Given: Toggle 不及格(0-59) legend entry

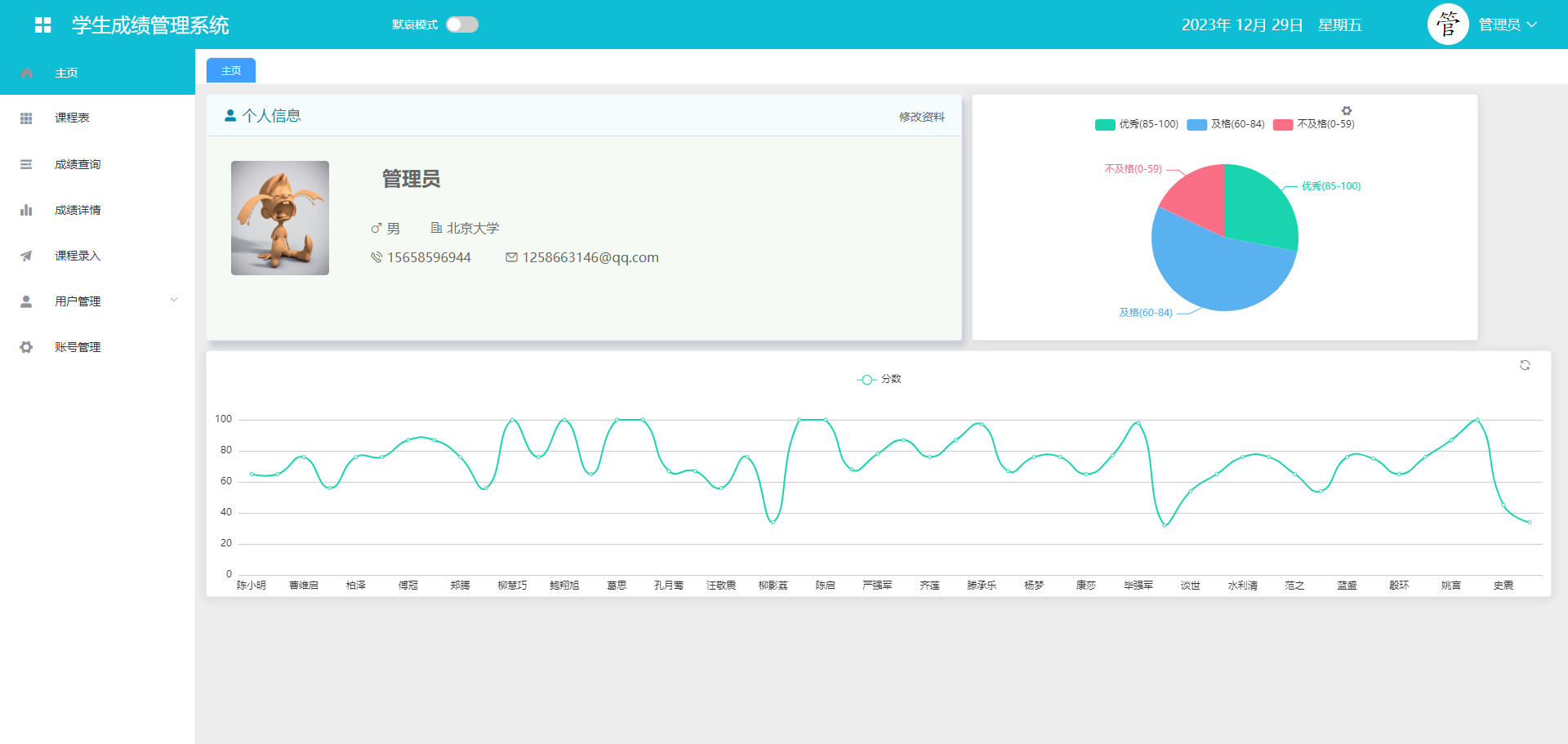Looking at the screenshot, I should (x=1314, y=124).
